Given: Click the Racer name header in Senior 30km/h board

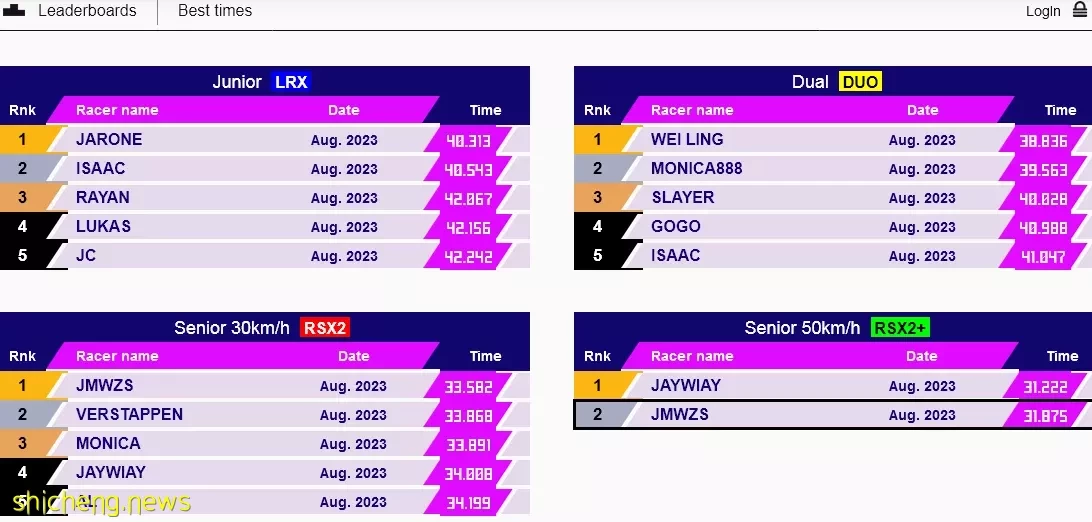Looking at the screenshot, I should (117, 356).
